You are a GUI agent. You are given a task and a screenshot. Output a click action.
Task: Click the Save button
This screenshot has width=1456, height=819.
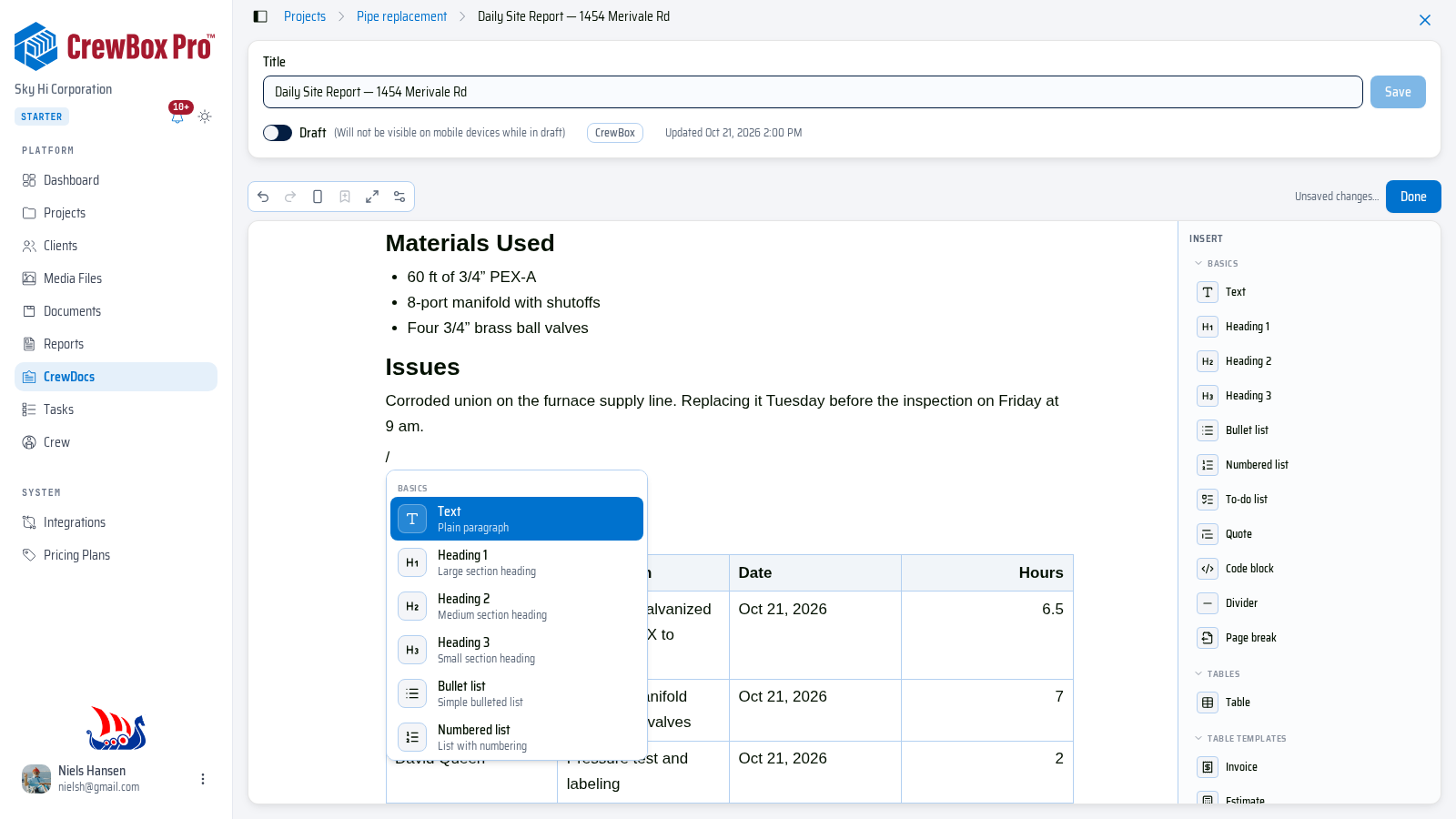pos(1398,92)
